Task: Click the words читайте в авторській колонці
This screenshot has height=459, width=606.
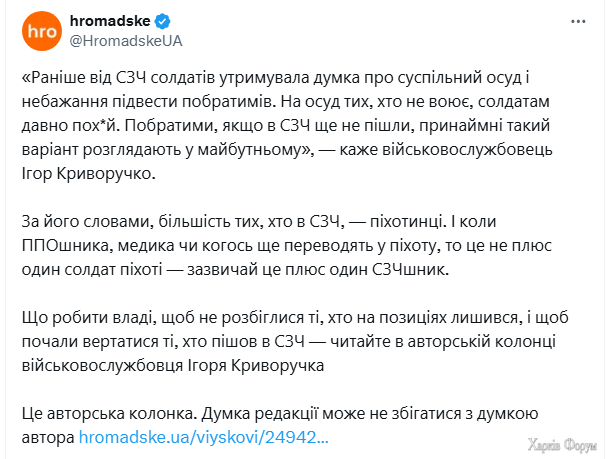Action: [x=443, y=342]
